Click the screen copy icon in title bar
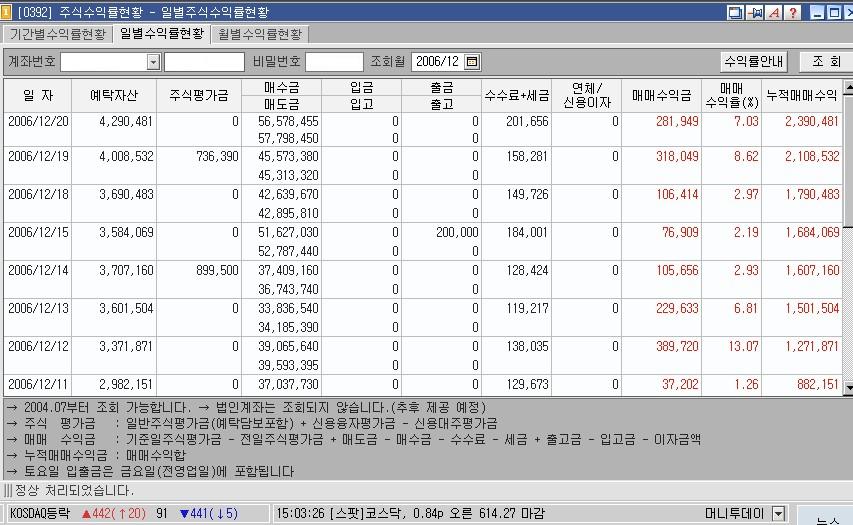Image resolution: width=853 pixels, height=525 pixels. pyautogui.click(x=736, y=12)
